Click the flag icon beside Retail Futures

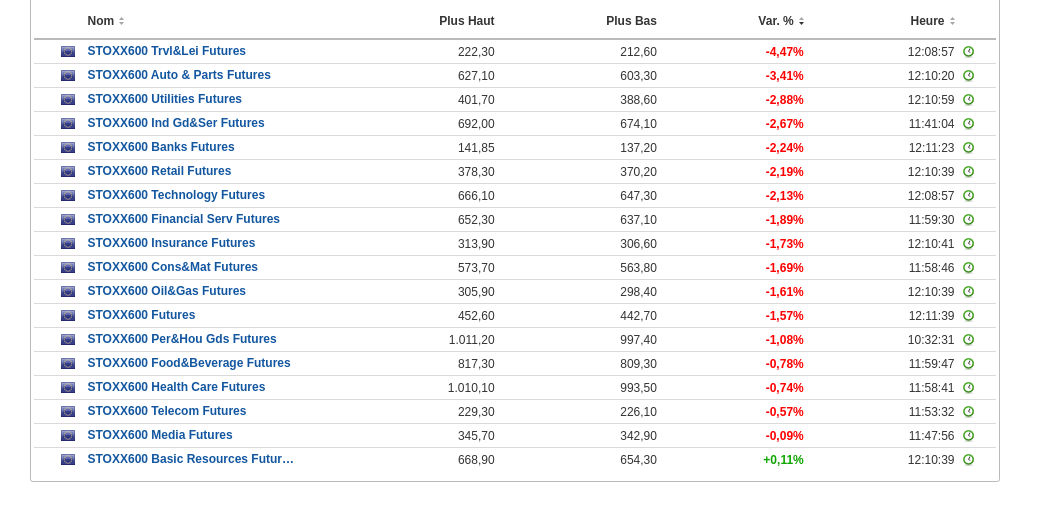pos(68,172)
